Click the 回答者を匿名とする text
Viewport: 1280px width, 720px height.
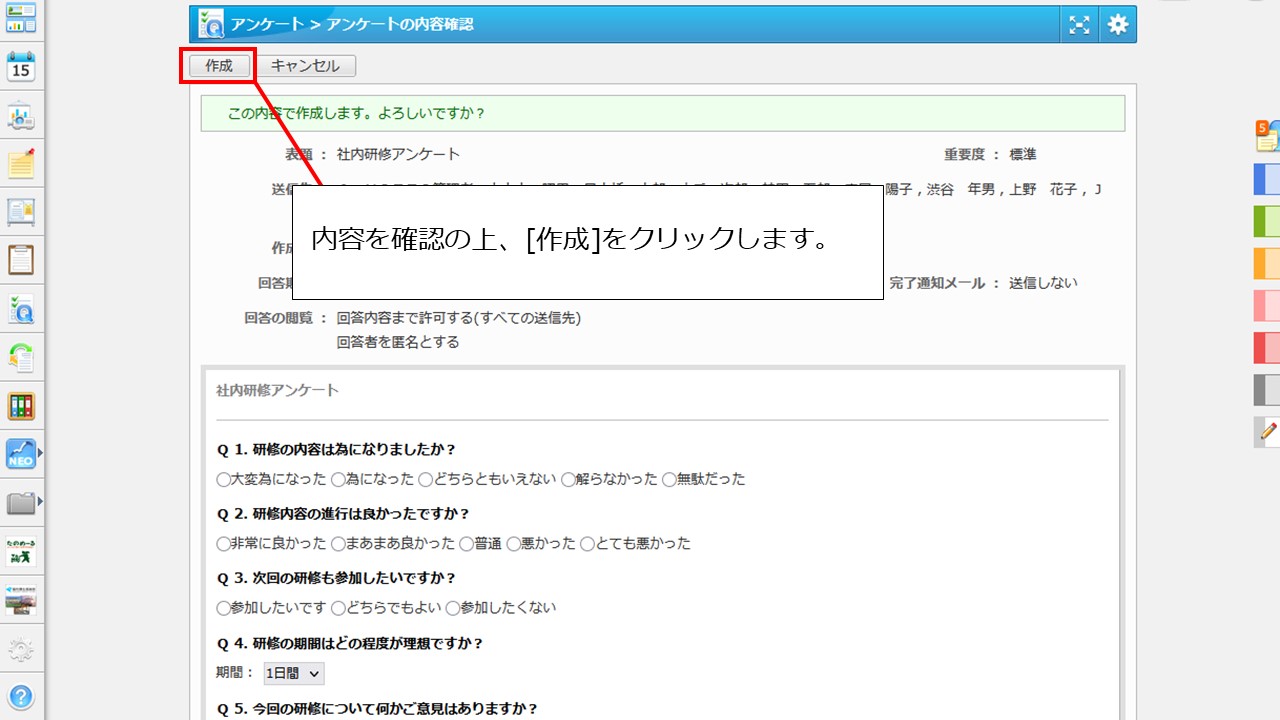tap(398, 342)
